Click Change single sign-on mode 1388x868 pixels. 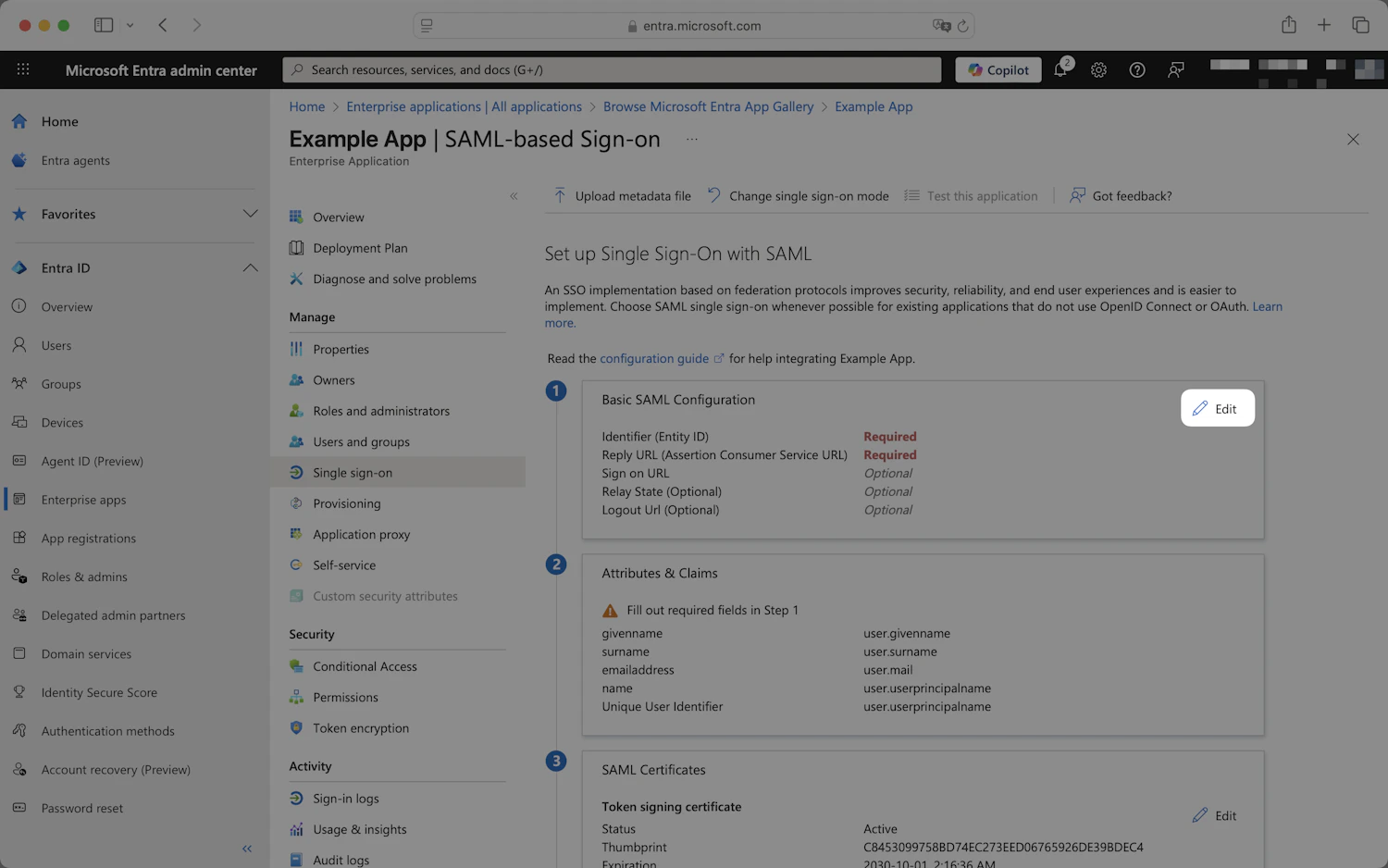pos(798,196)
